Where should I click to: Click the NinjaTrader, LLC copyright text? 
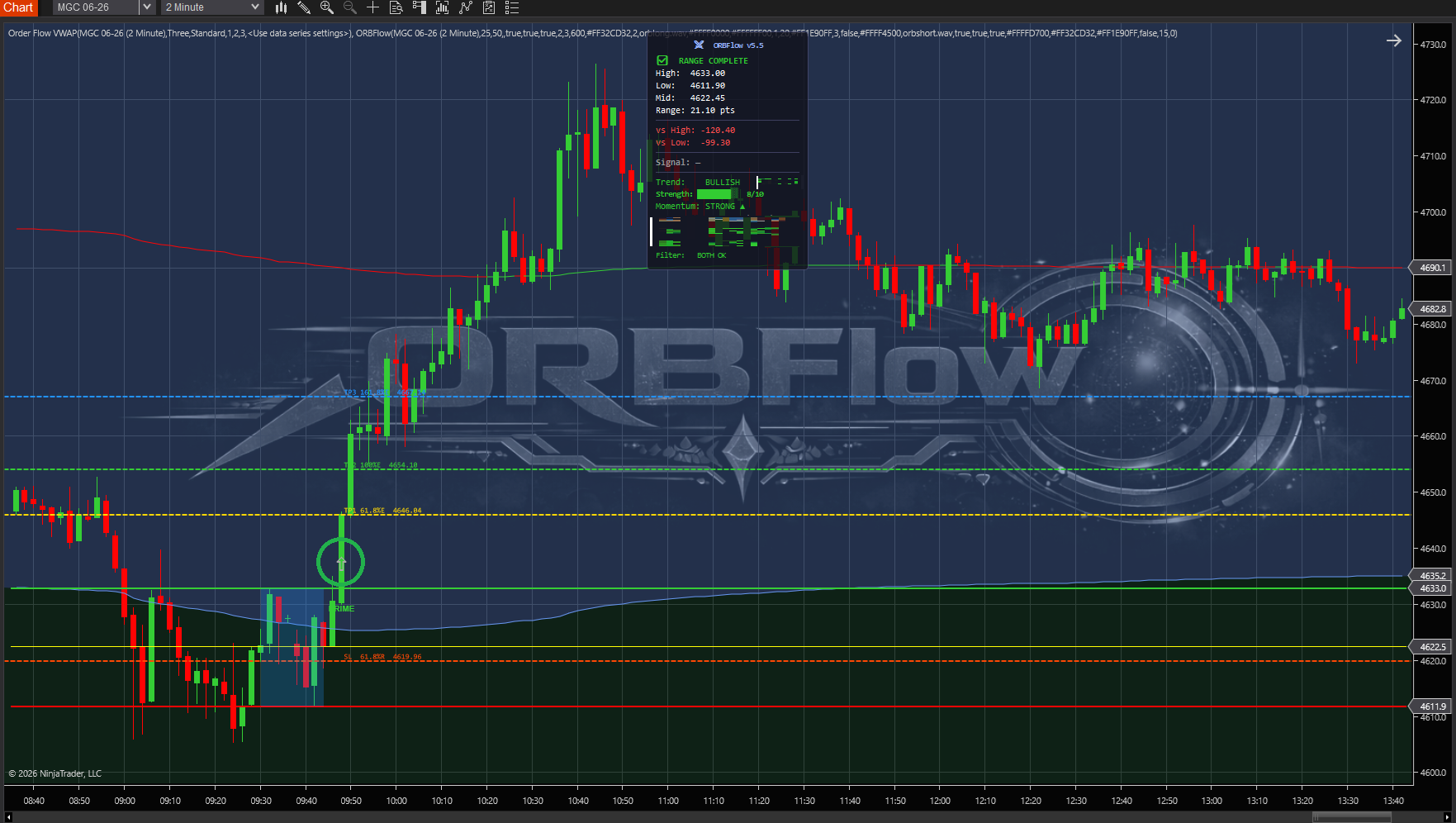(x=55, y=773)
